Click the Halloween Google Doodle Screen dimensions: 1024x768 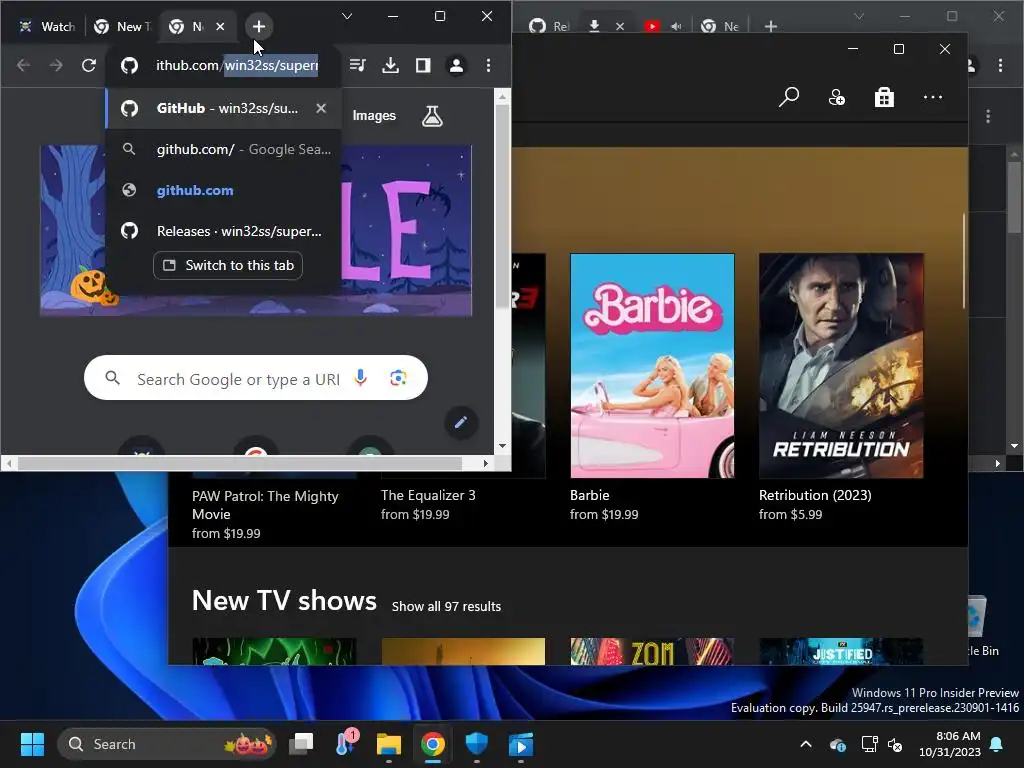[x=255, y=231]
